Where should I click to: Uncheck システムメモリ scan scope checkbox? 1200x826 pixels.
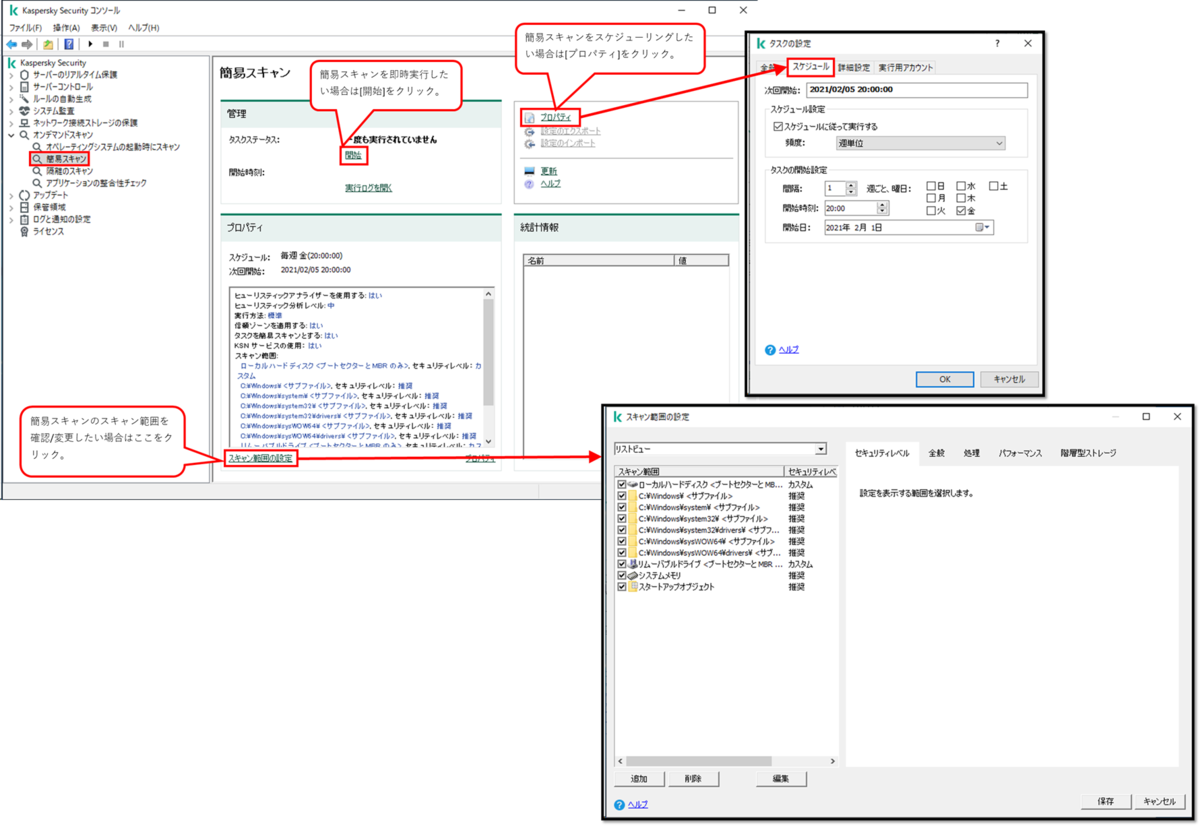click(x=622, y=576)
